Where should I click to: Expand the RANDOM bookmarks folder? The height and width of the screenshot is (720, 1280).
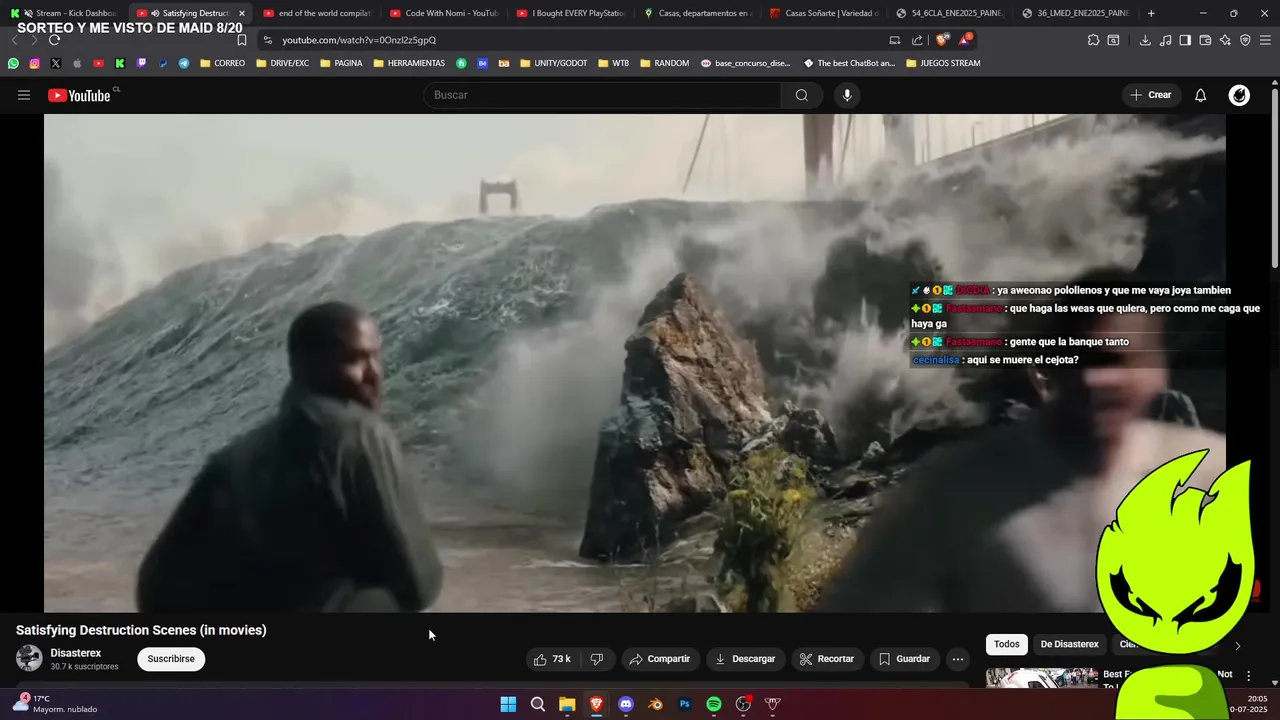(664, 63)
